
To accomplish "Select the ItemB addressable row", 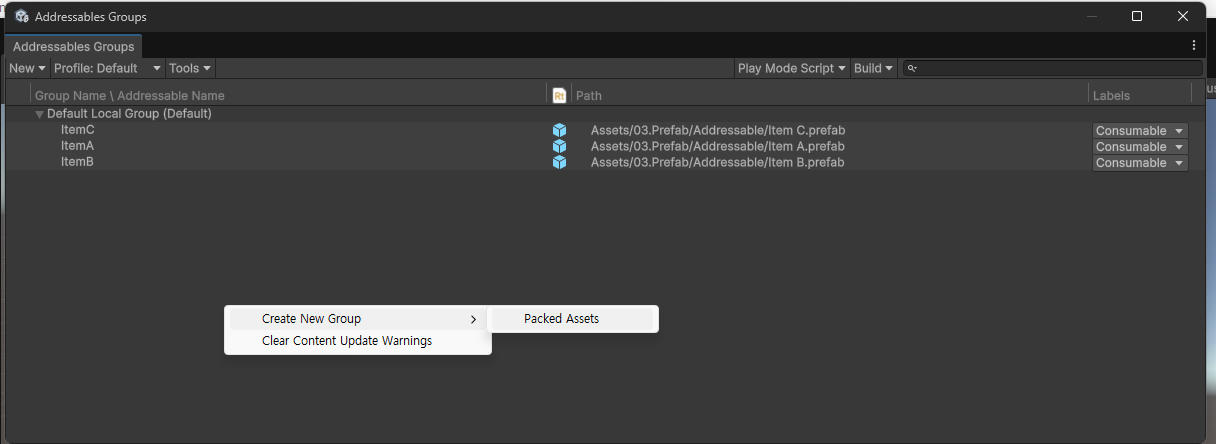I will coord(607,162).
